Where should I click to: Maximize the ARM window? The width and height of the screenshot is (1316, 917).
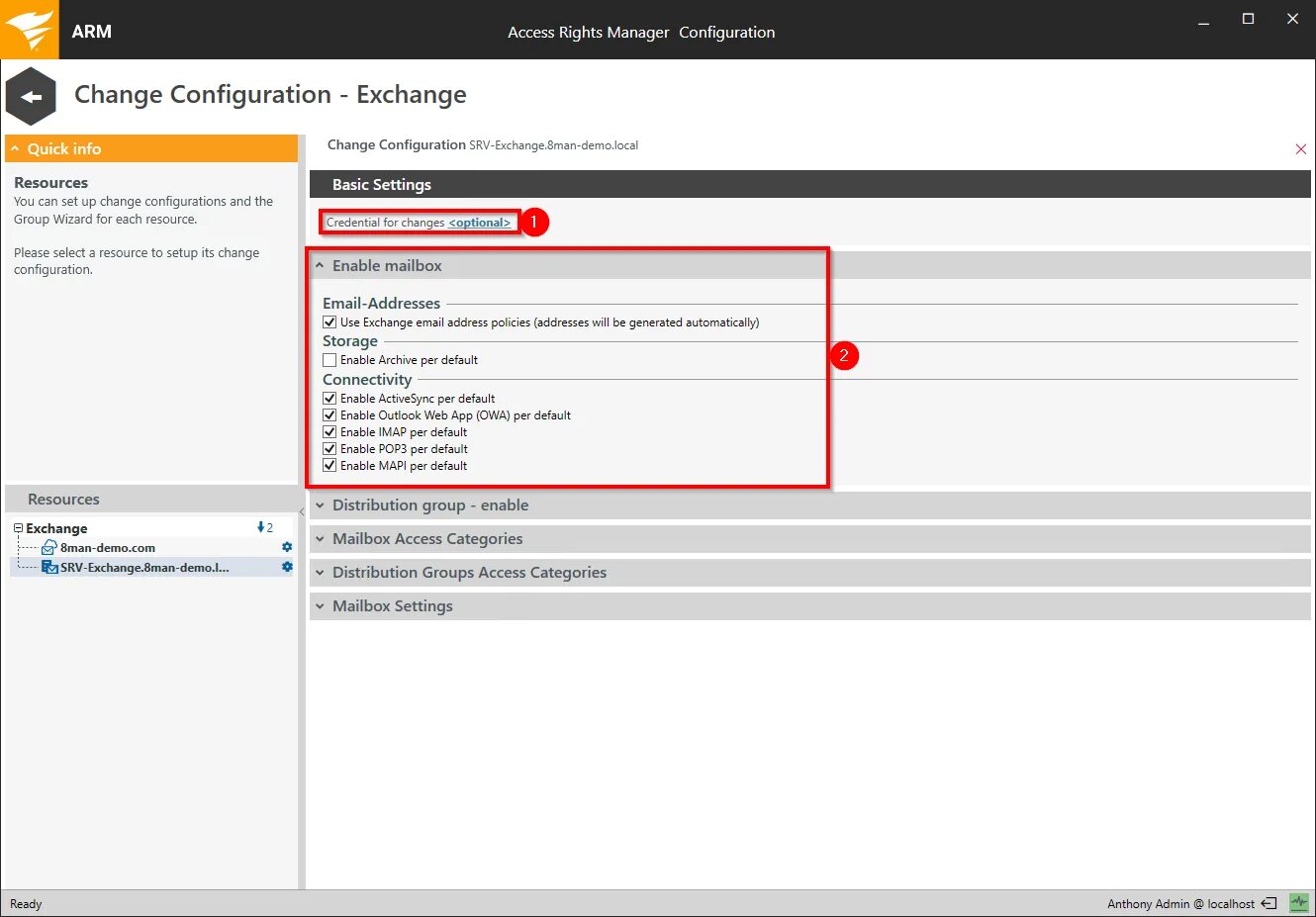point(1249,19)
